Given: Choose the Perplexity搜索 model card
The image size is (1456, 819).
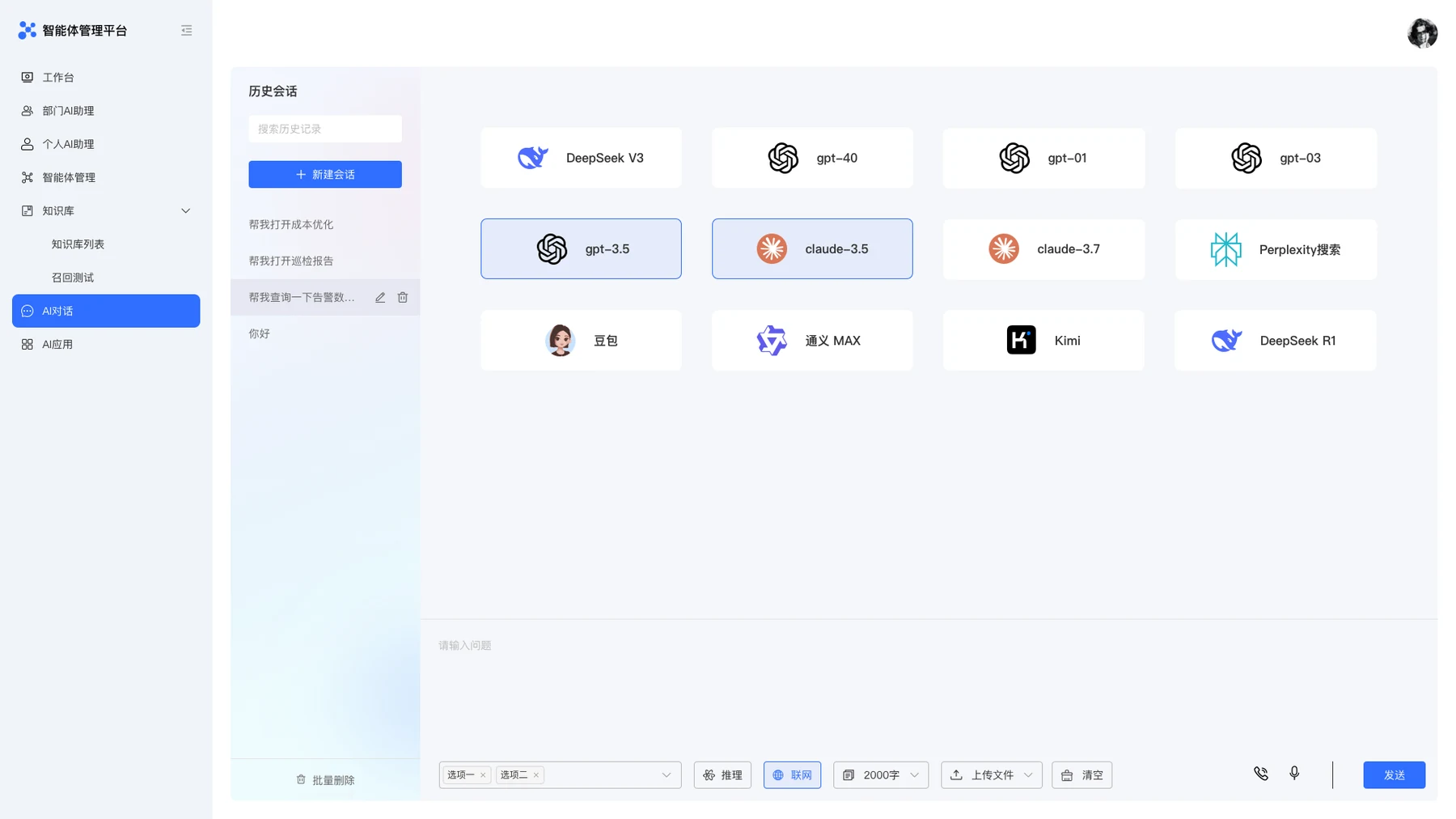Looking at the screenshot, I should point(1276,249).
